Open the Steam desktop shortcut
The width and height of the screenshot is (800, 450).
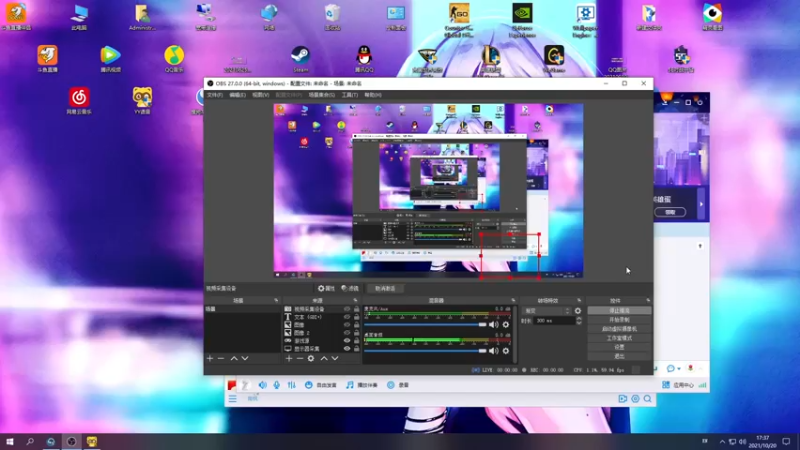pyautogui.click(x=299, y=56)
